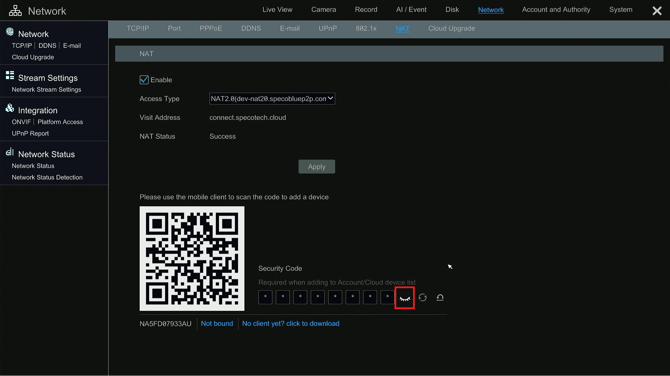Click the Network Status chart icon
670x376 pixels.
click(x=10, y=153)
